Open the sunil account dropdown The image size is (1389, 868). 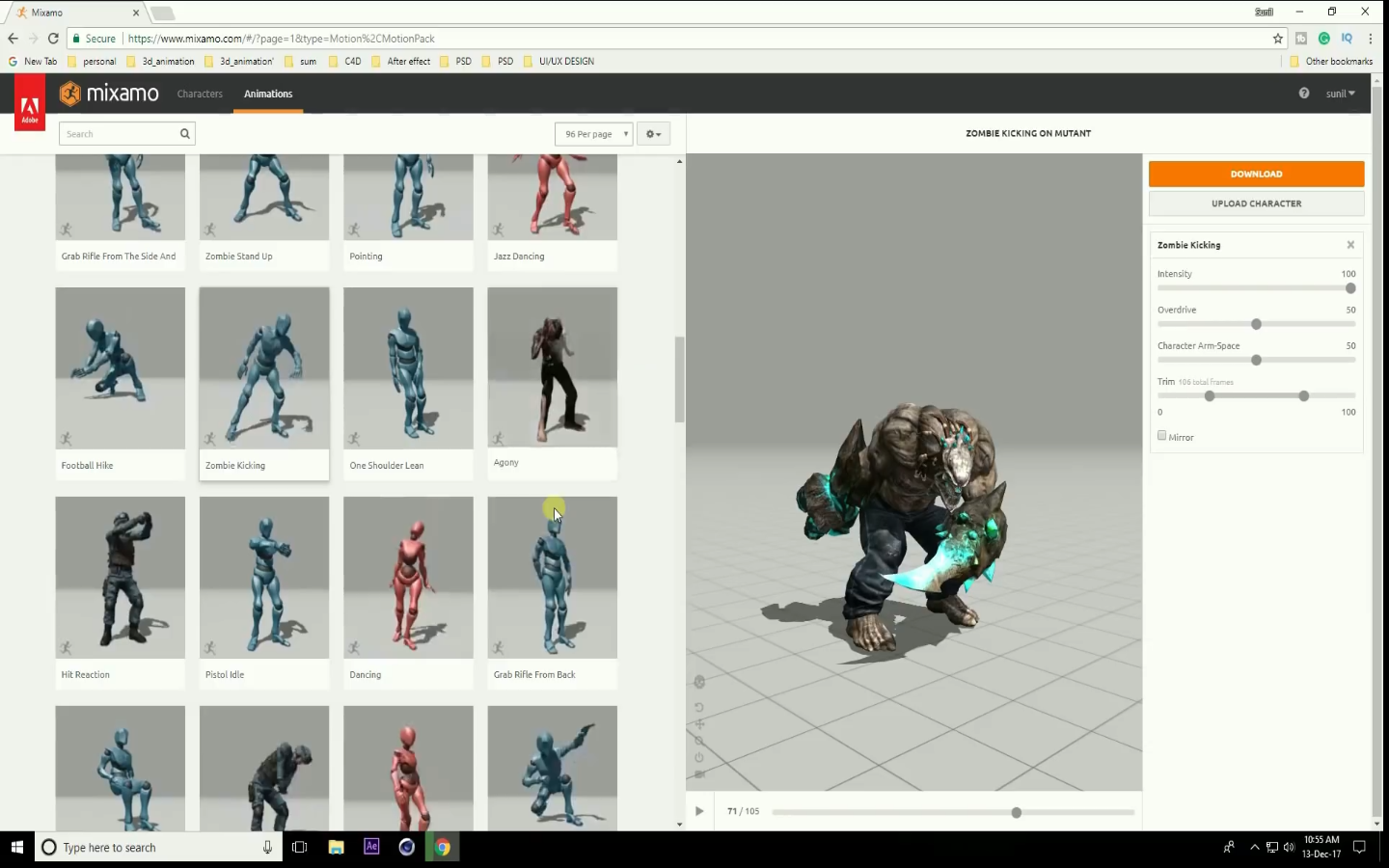click(1341, 94)
